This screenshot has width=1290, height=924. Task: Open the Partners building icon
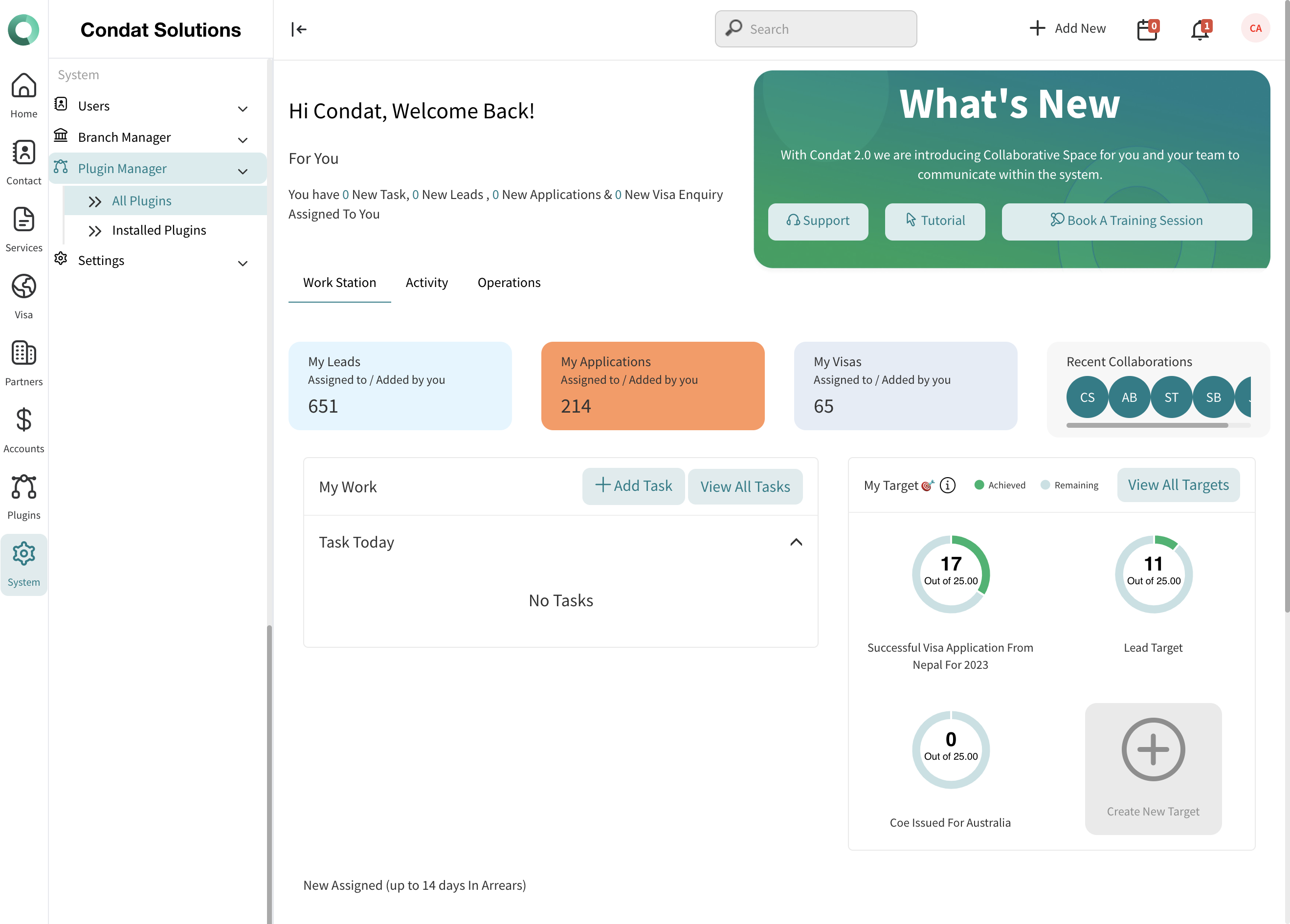point(24,353)
